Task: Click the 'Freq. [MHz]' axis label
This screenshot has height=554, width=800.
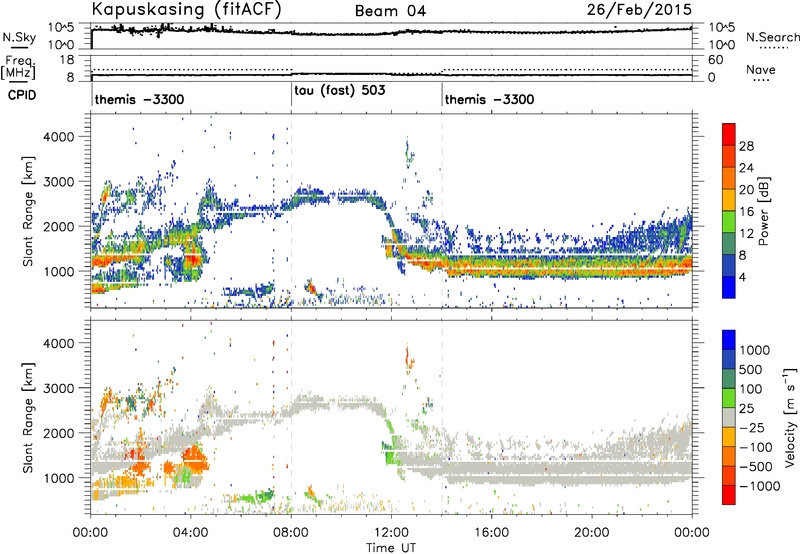Action: coord(19,68)
